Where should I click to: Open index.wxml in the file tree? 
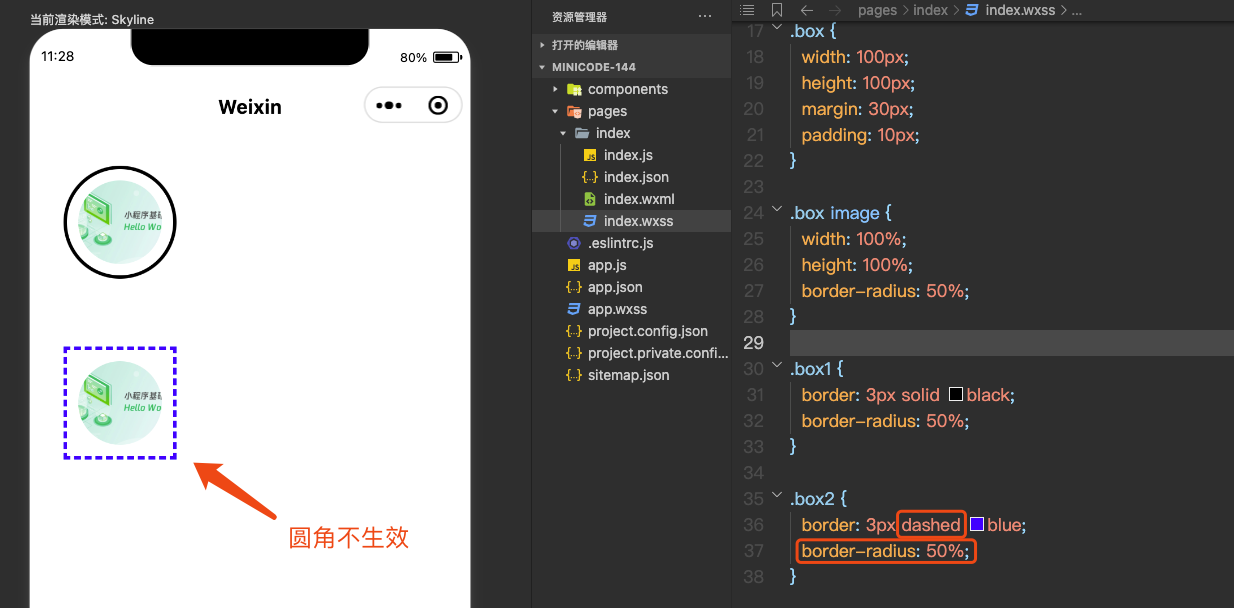pyautogui.click(x=639, y=199)
